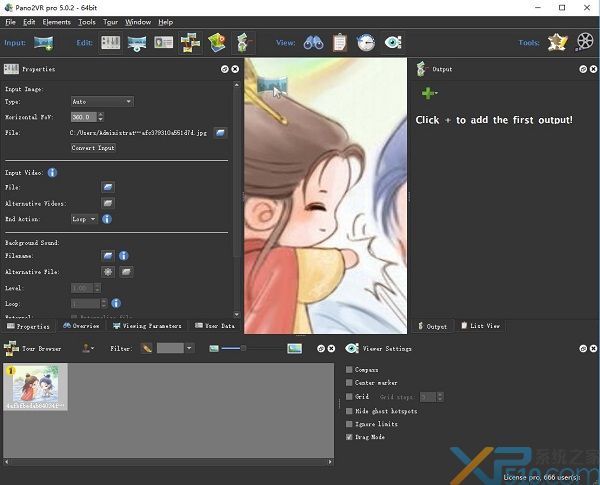Image resolution: width=600 pixels, height=485 pixels.
Task: Open the Animation film reel tool icon
Action: (585, 42)
